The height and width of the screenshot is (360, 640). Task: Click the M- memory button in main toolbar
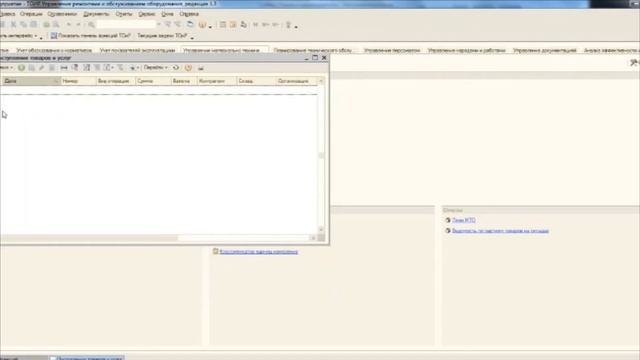coord(276,25)
